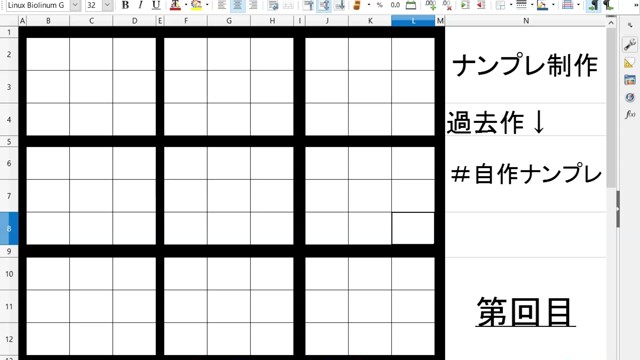The height and width of the screenshot is (360, 640).
Task: Toggle underline formatting
Action: pyautogui.click(x=156, y=5)
